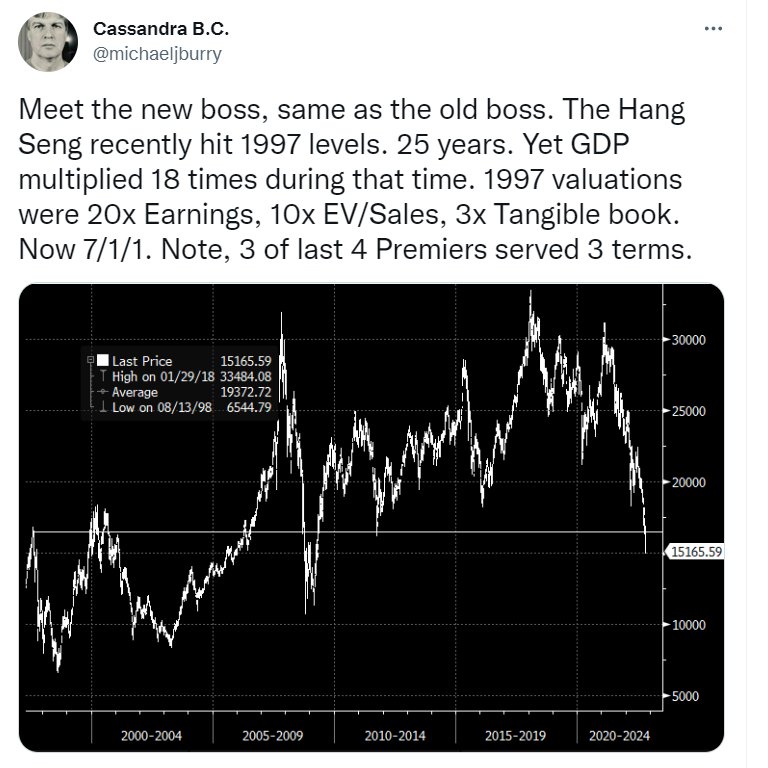Click the Low on 08/13/98 marker icon
Viewport: 768px width, 768px height.
(x=103, y=407)
